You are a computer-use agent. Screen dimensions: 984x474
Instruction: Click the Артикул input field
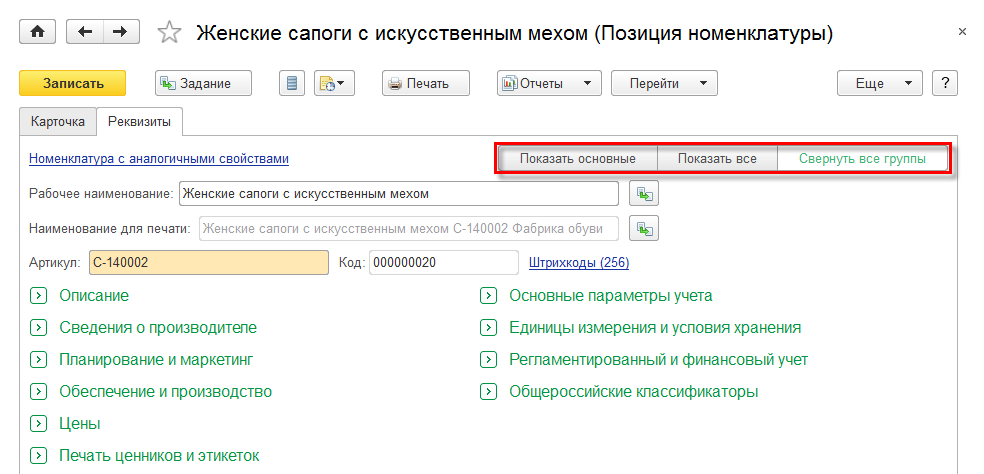[x=208, y=263]
